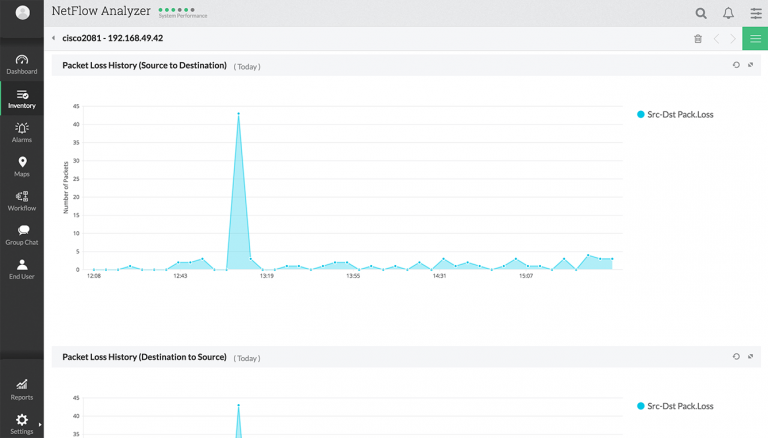Open the top-right sliders settings icon
The width and height of the screenshot is (768, 438).
(756, 13)
